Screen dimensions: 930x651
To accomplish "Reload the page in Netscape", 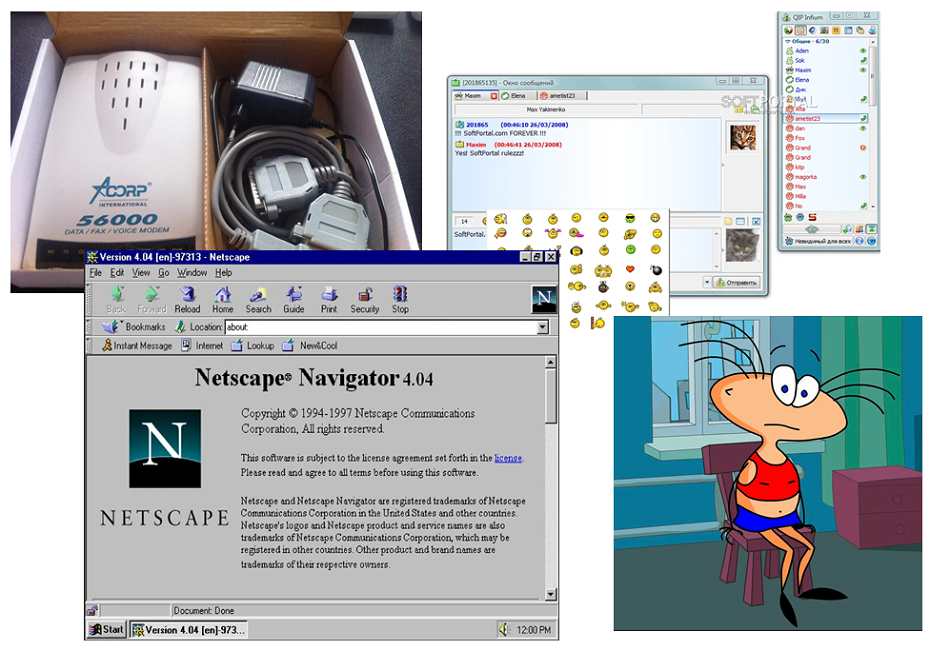I will (x=187, y=299).
